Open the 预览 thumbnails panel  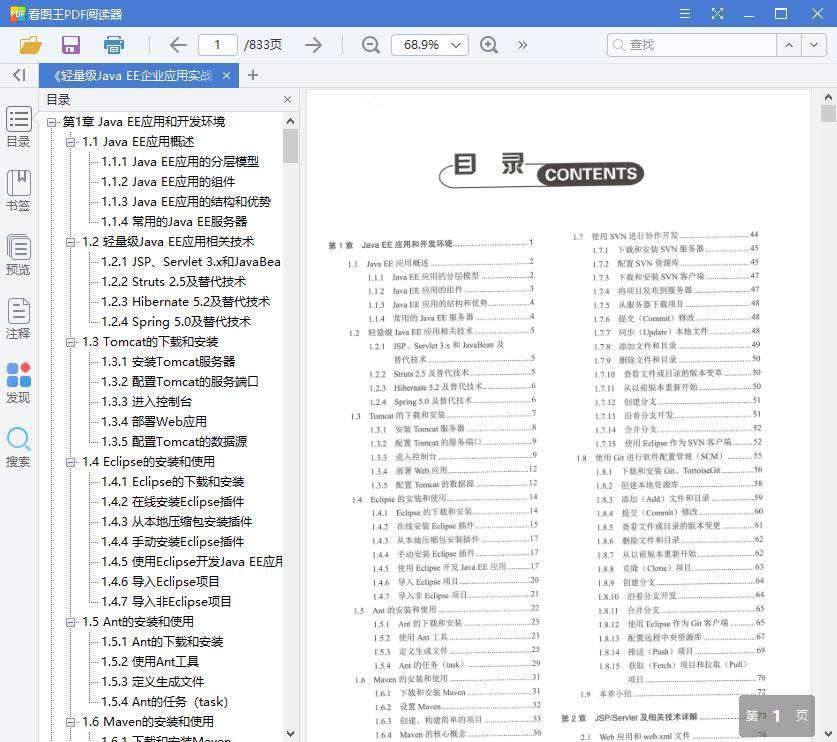(x=19, y=255)
